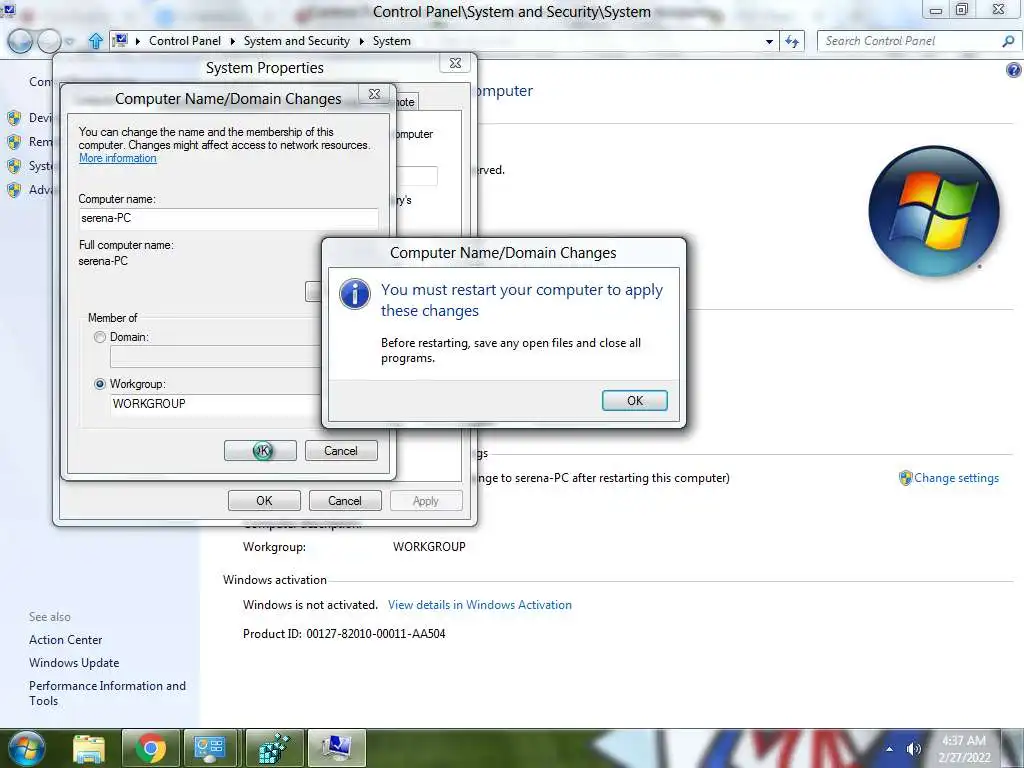Click the clock showing 4:37 AM
The height and width of the screenshot is (768, 1024).
tap(965, 749)
